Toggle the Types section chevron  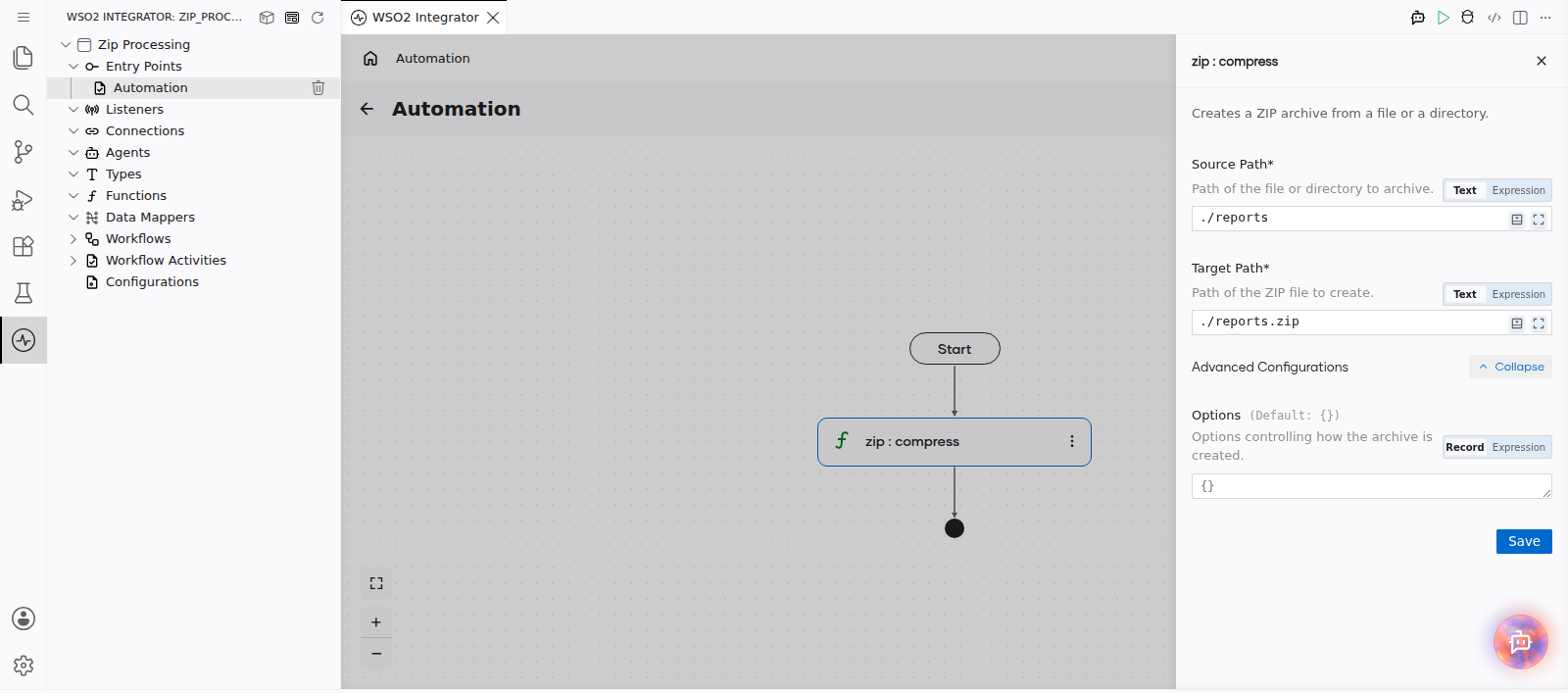tap(73, 174)
